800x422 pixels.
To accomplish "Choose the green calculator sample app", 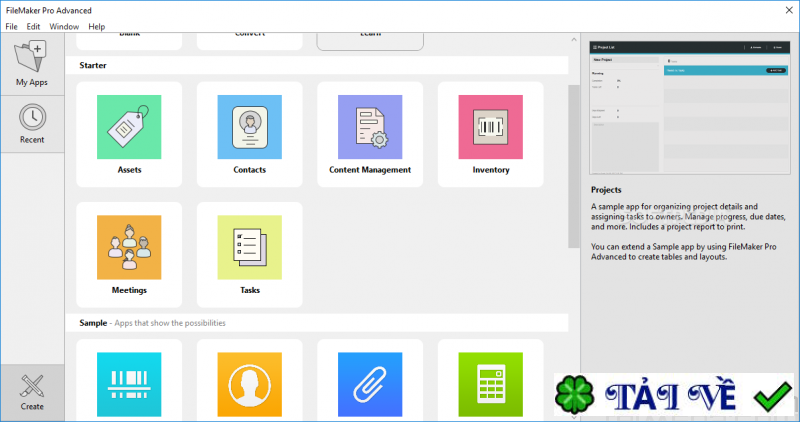I will [x=490, y=384].
